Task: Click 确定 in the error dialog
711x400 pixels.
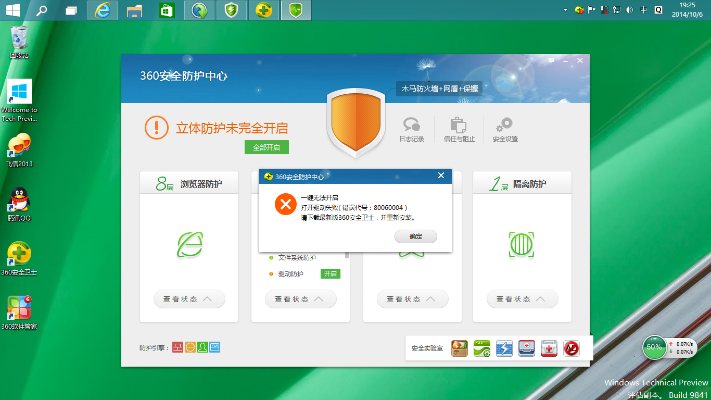Action: coord(416,236)
